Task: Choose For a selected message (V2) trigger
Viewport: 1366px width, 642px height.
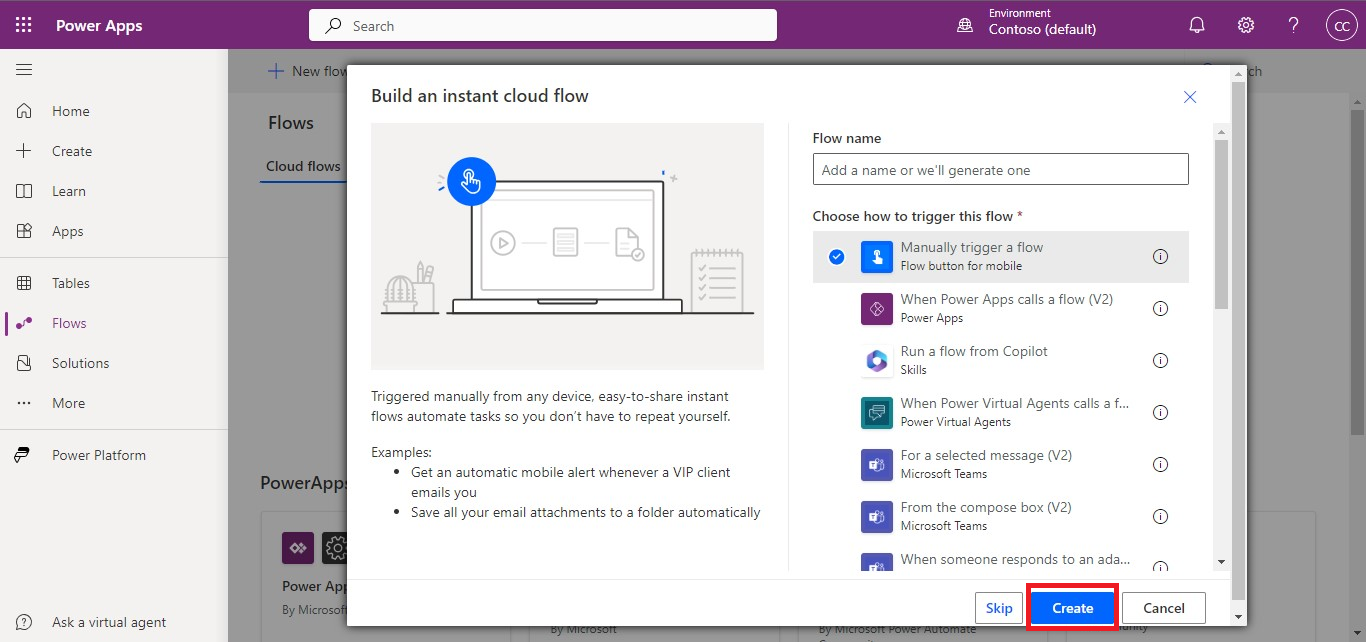Action: (x=985, y=464)
